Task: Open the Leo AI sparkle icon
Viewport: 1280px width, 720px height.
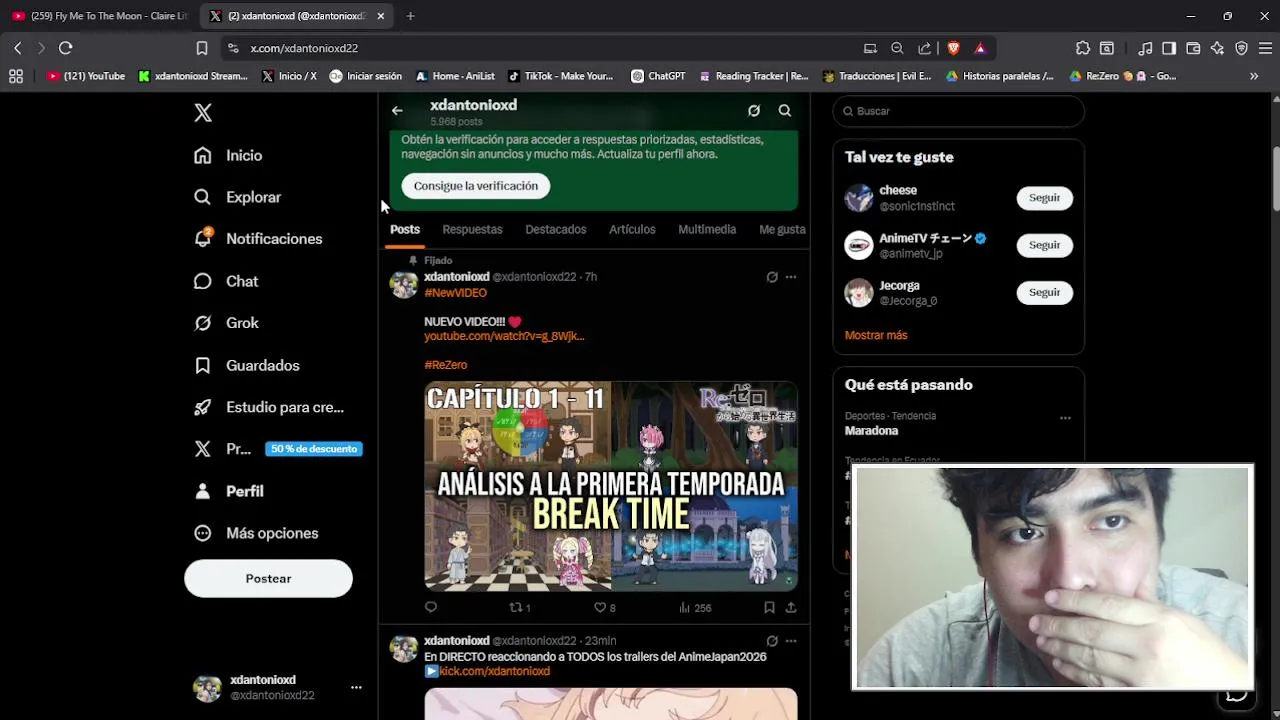Action: 1217,48
